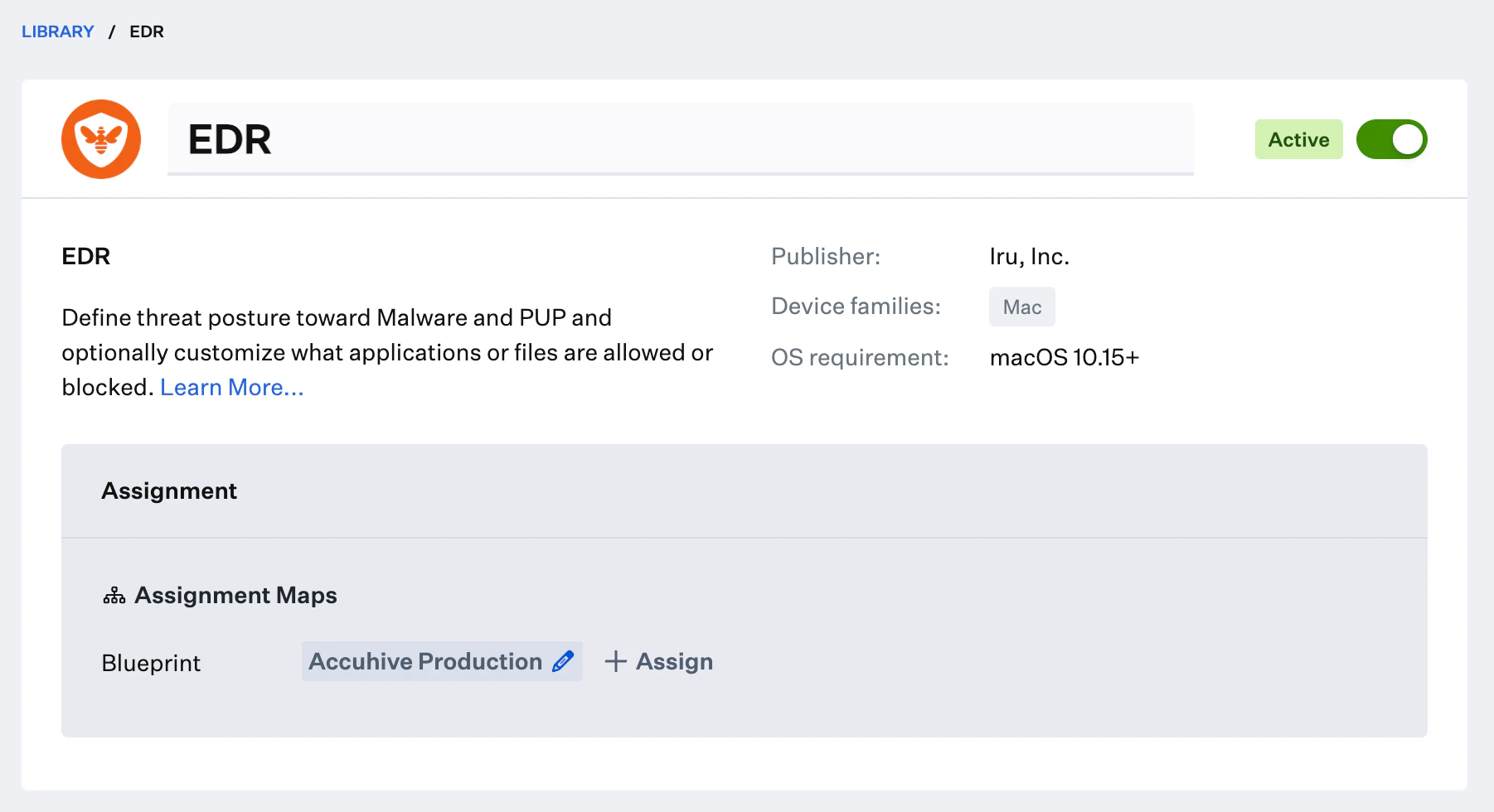1494x812 pixels.
Task: Click the Active status badge
Action: (x=1298, y=139)
